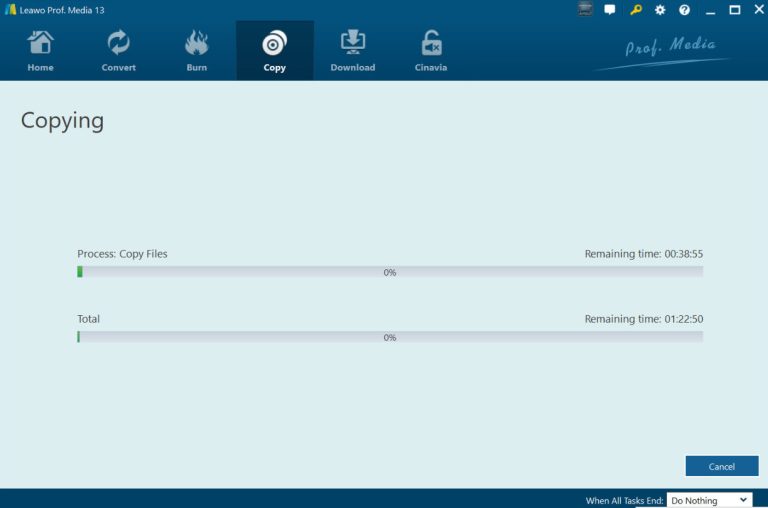Close the Leawo Prof. Media window
This screenshot has width=768, height=508.
[756, 10]
